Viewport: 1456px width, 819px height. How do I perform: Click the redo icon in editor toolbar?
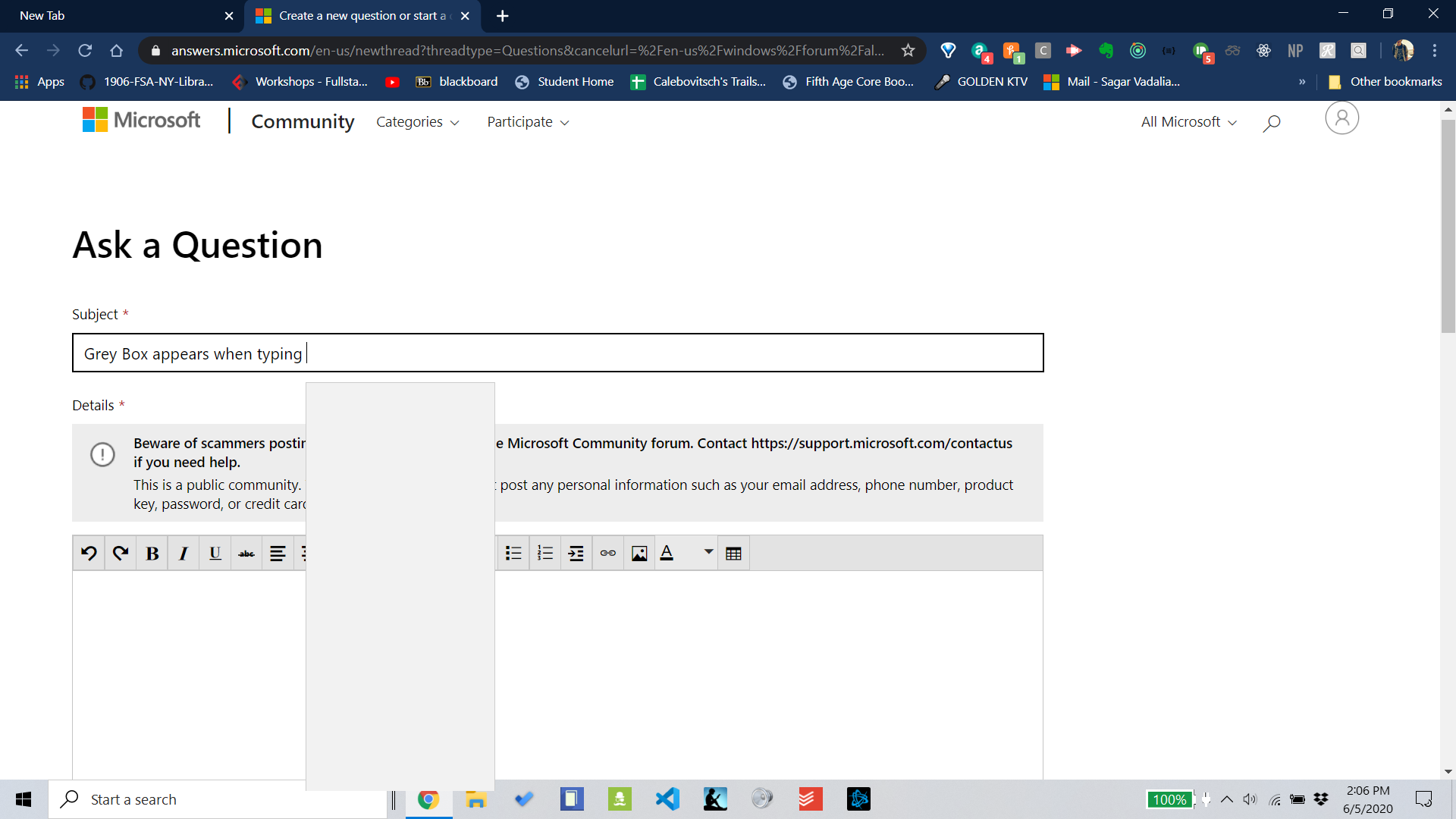tap(121, 554)
